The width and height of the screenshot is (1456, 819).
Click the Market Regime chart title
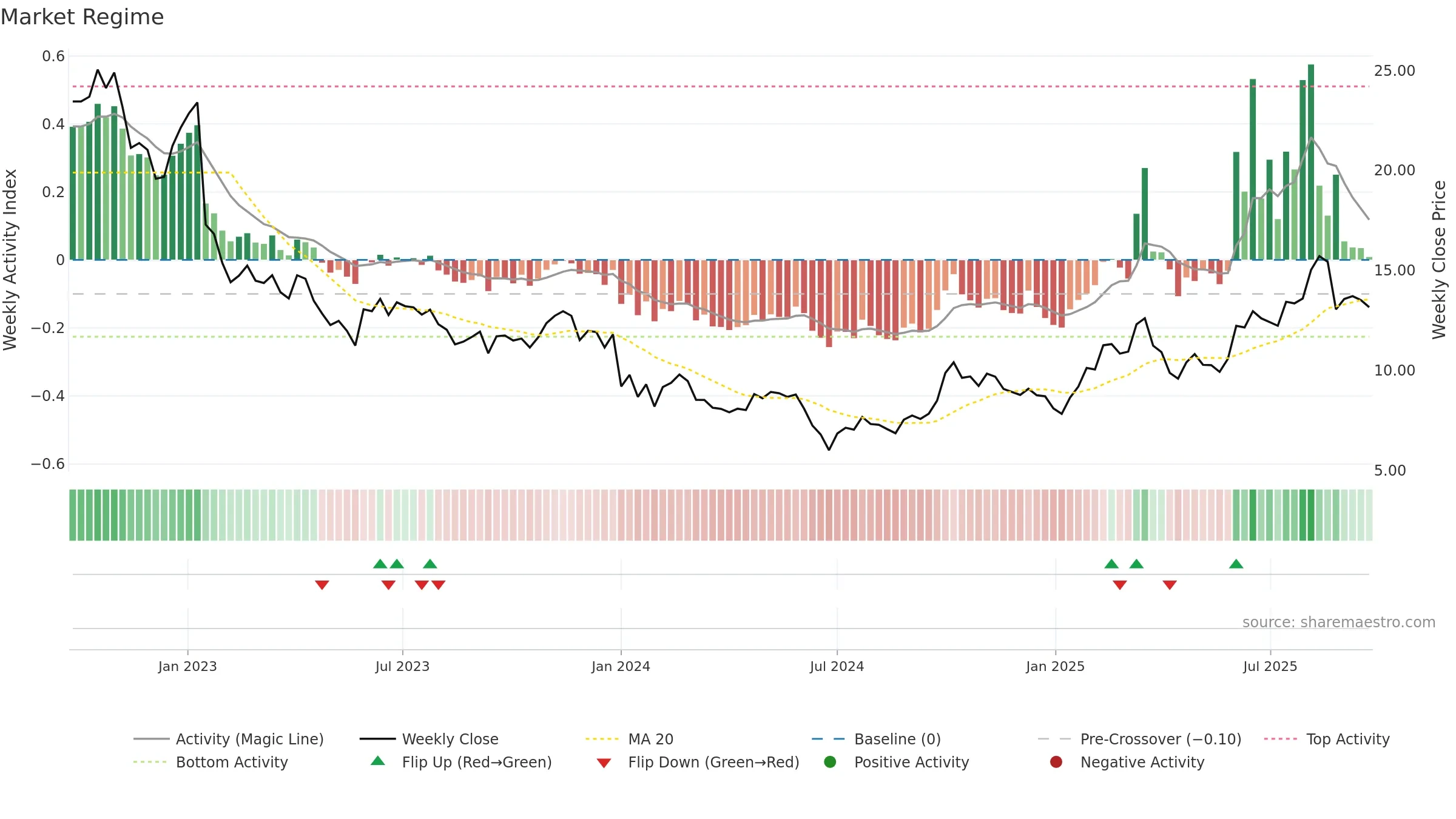tap(82, 17)
